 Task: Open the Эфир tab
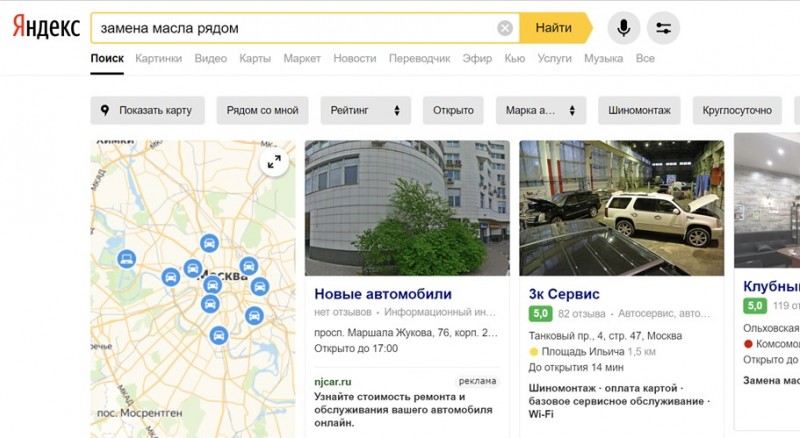coord(477,59)
